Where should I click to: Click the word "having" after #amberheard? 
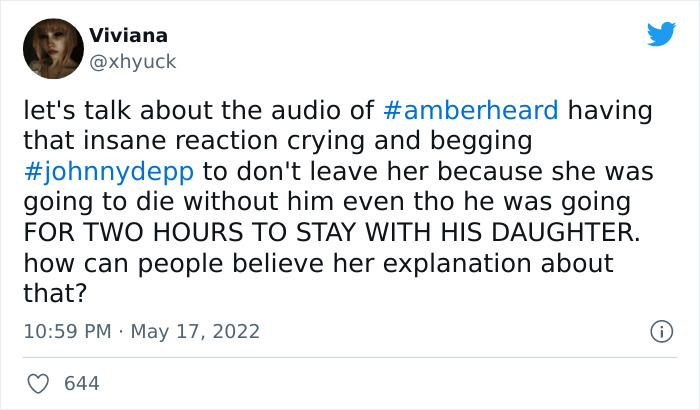tap(610, 110)
